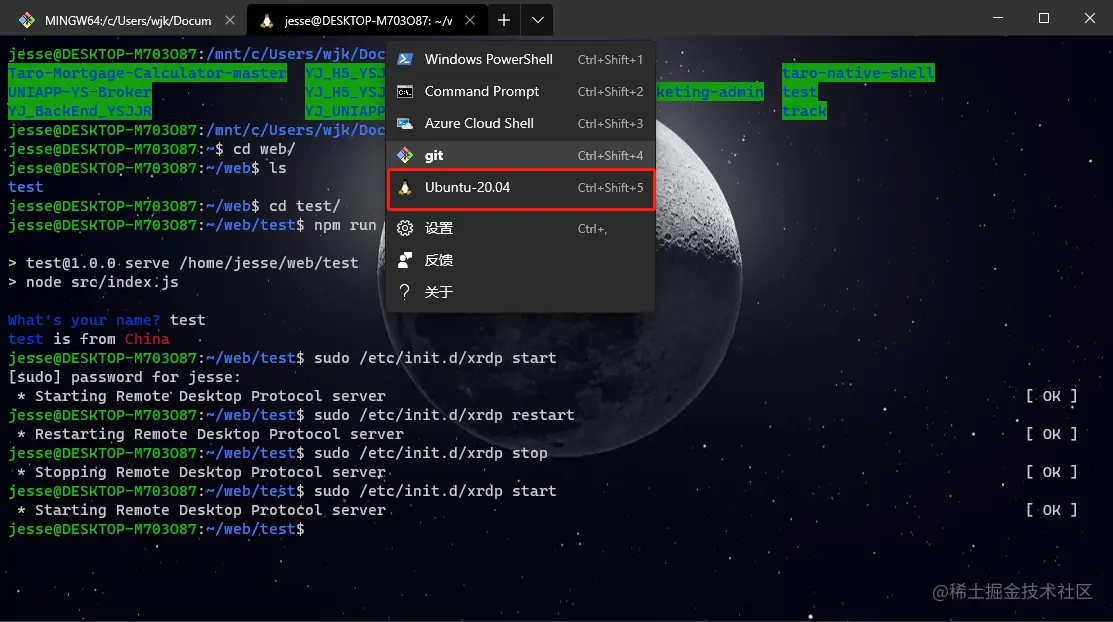Click 'sudo /etc/init.d/xrdp stop' command
The height and width of the screenshot is (622, 1113).
(430, 453)
